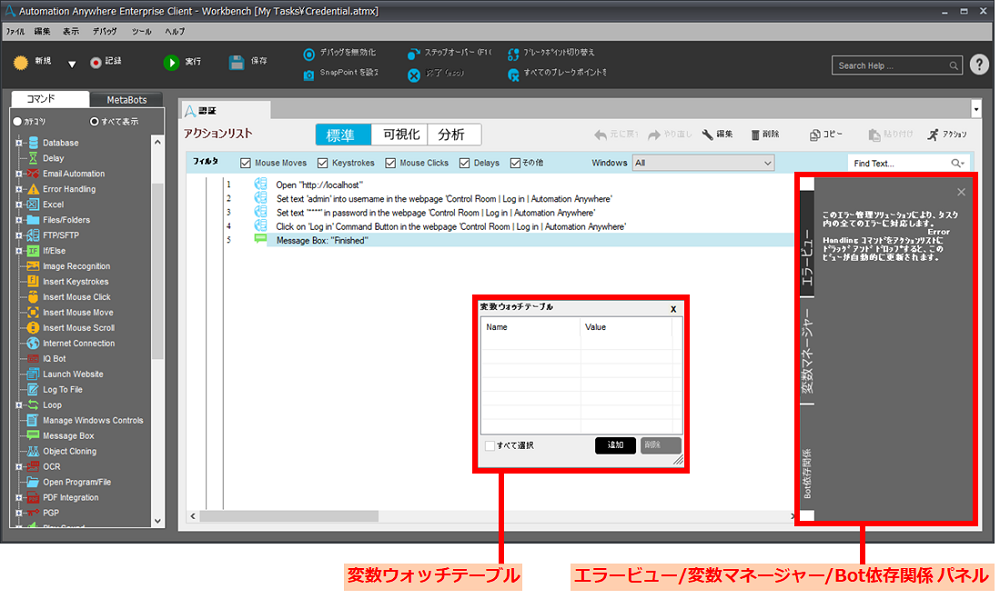Select the Launch Website command
This screenshot has width=1000, height=599.
[73, 374]
